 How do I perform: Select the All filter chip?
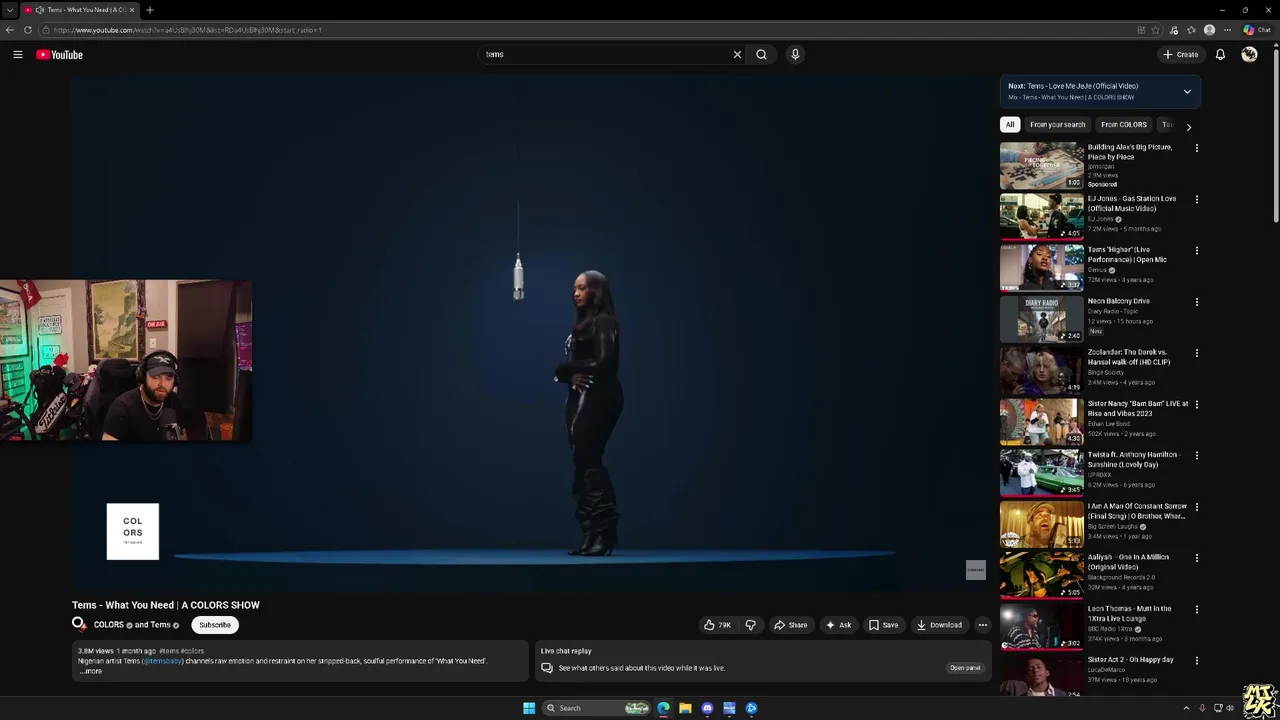pyautogui.click(x=1010, y=125)
